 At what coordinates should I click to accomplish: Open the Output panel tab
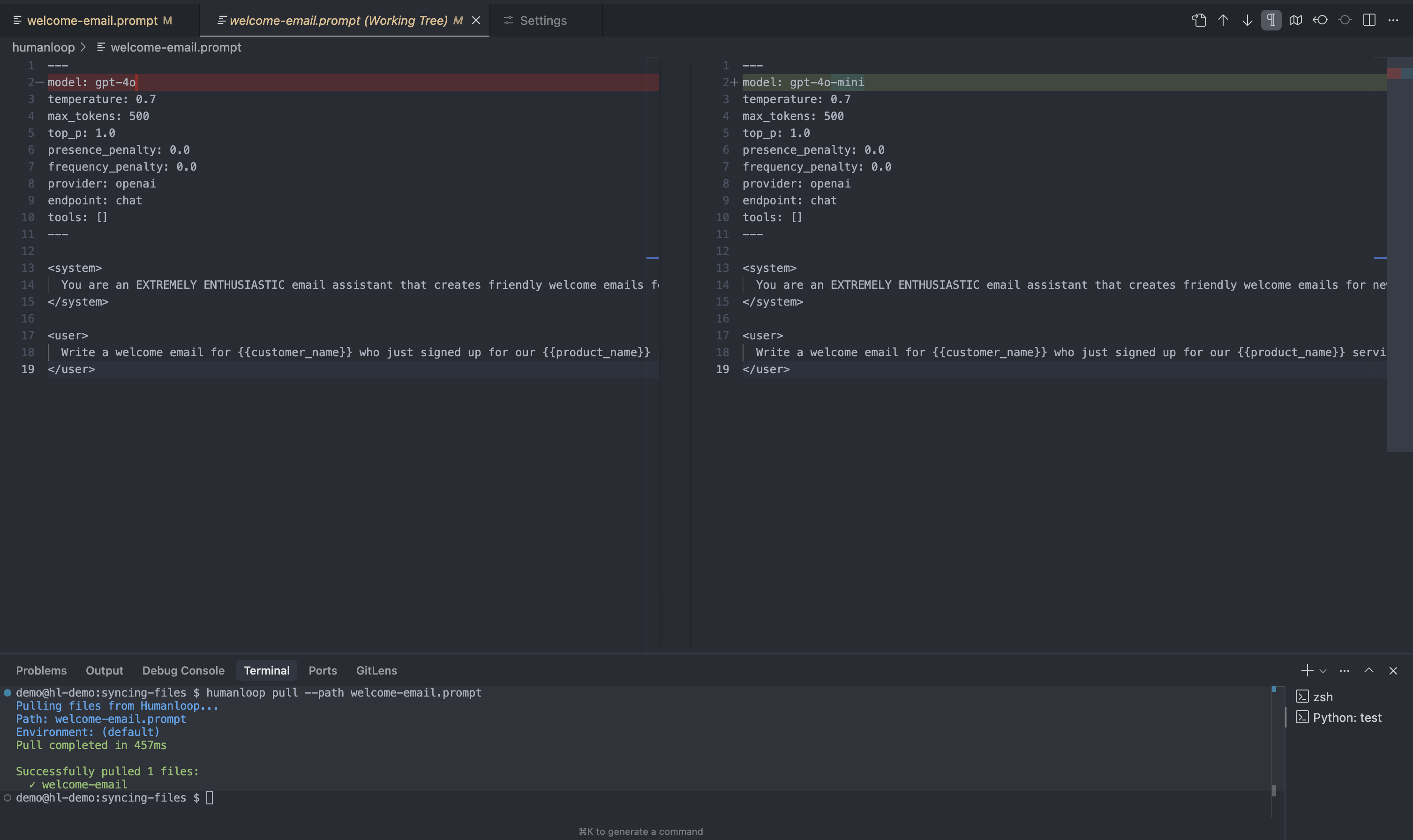click(x=104, y=670)
